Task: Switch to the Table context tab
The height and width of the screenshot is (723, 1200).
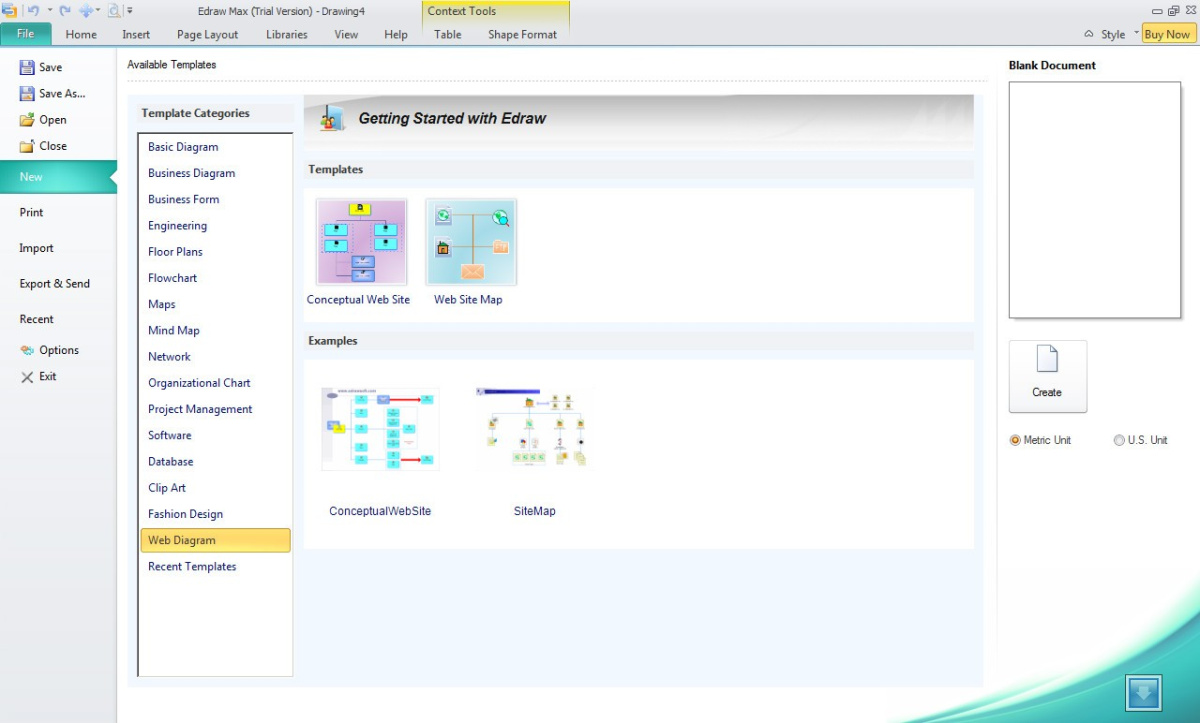Action: point(448,34)
